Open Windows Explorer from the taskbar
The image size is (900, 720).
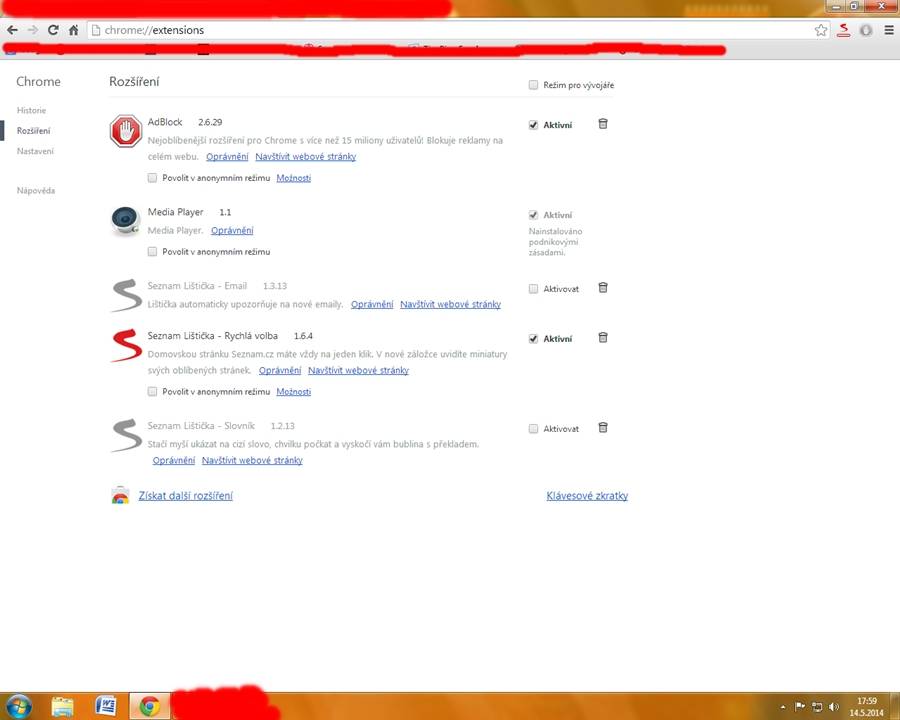pyautogui.click(x=63, y=706)
